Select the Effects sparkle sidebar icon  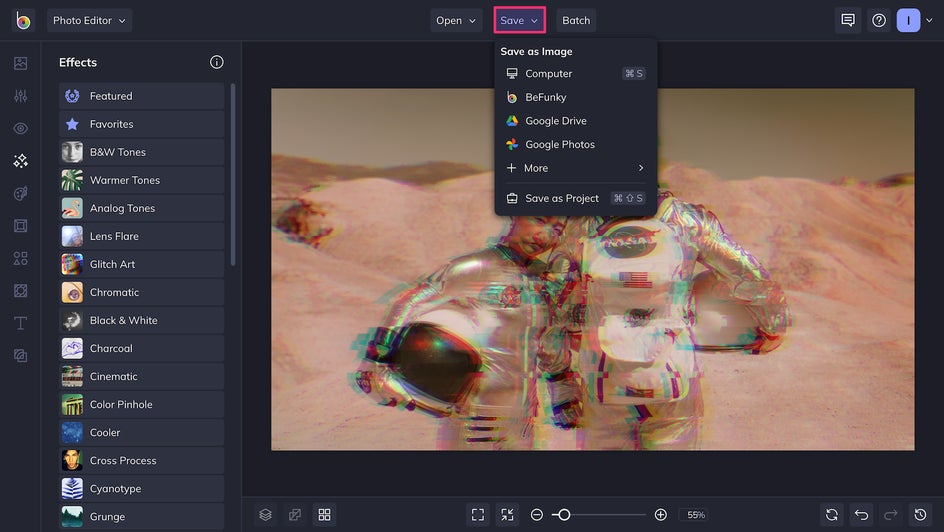pos(20,161)
